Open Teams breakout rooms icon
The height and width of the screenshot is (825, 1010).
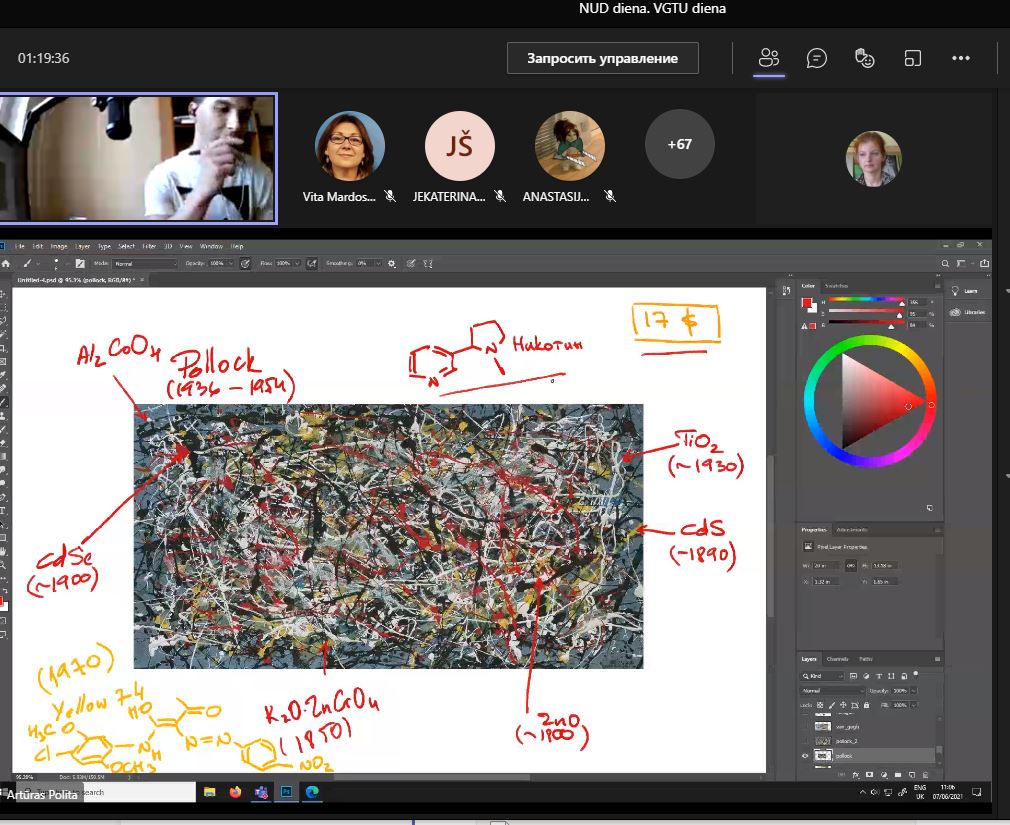pyautogui.click(x=913, y=59)
